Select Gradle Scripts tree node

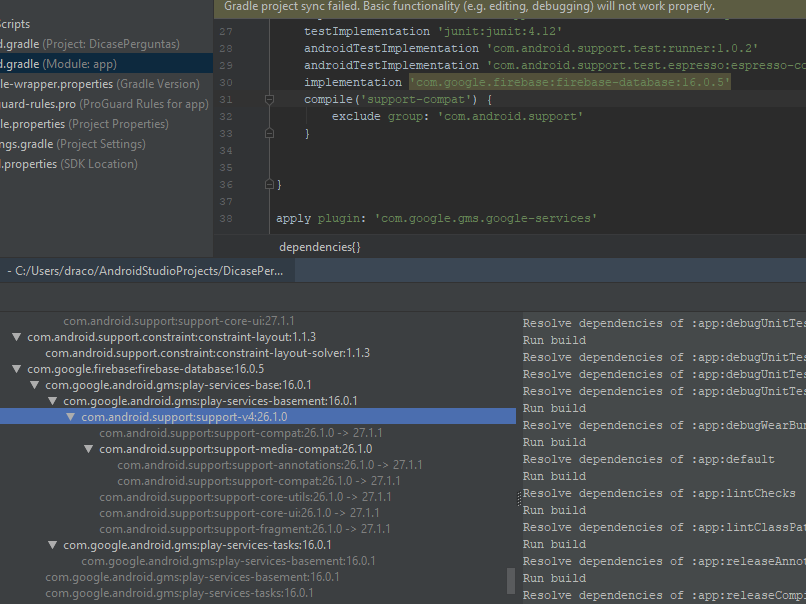pos(15,24)
